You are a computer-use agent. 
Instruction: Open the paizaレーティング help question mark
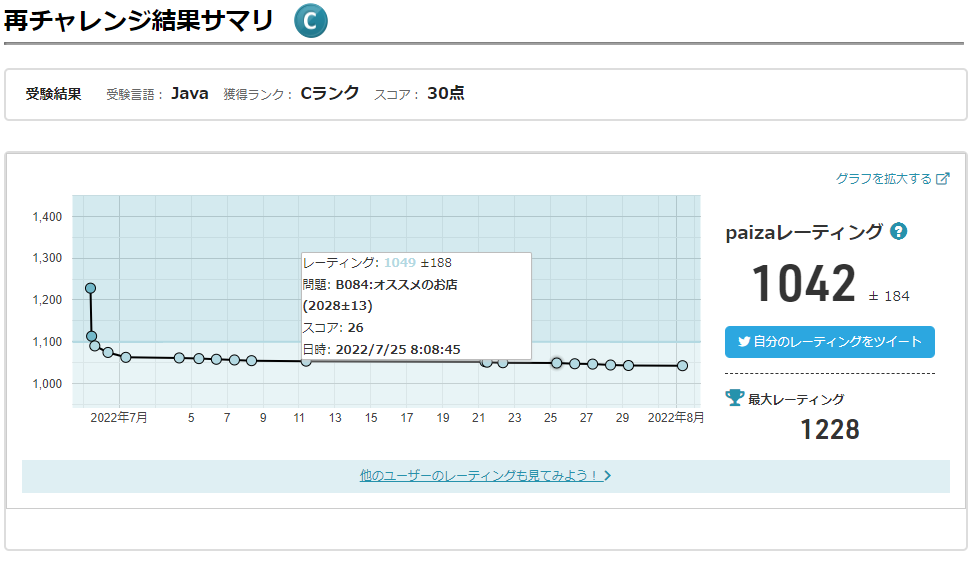[899, 232]
